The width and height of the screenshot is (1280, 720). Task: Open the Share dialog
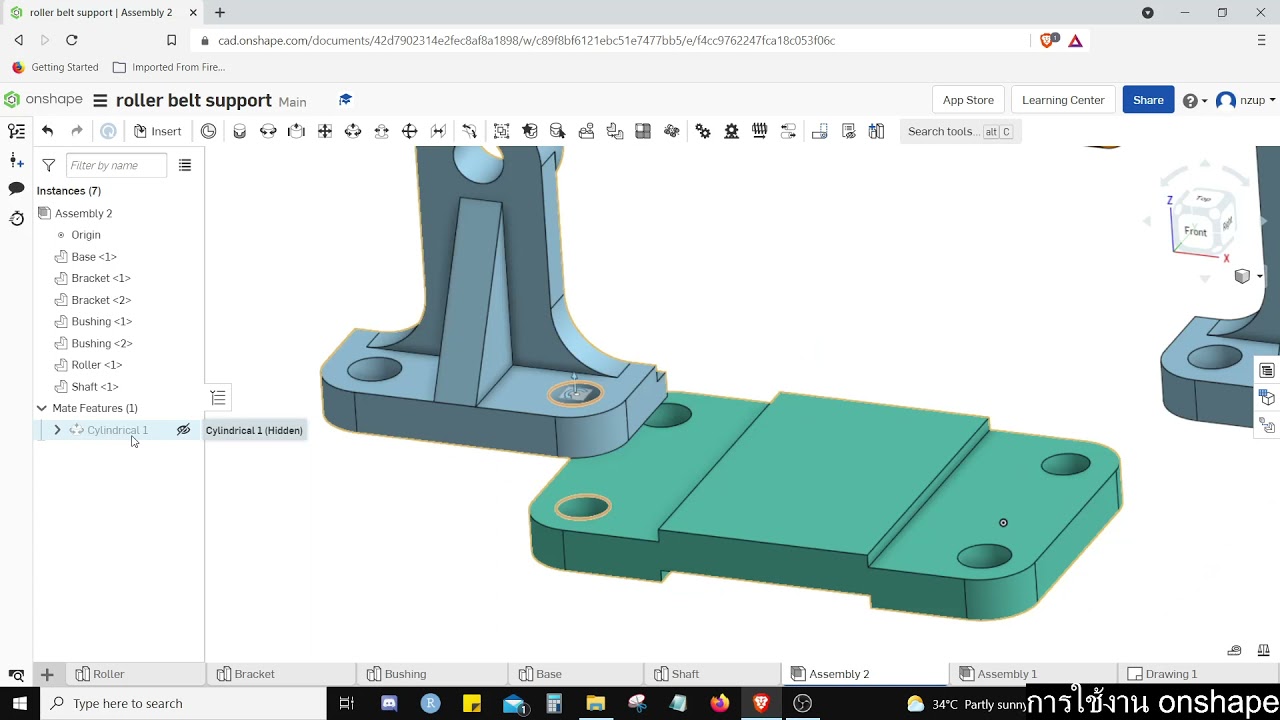[x=1148, y=100]
